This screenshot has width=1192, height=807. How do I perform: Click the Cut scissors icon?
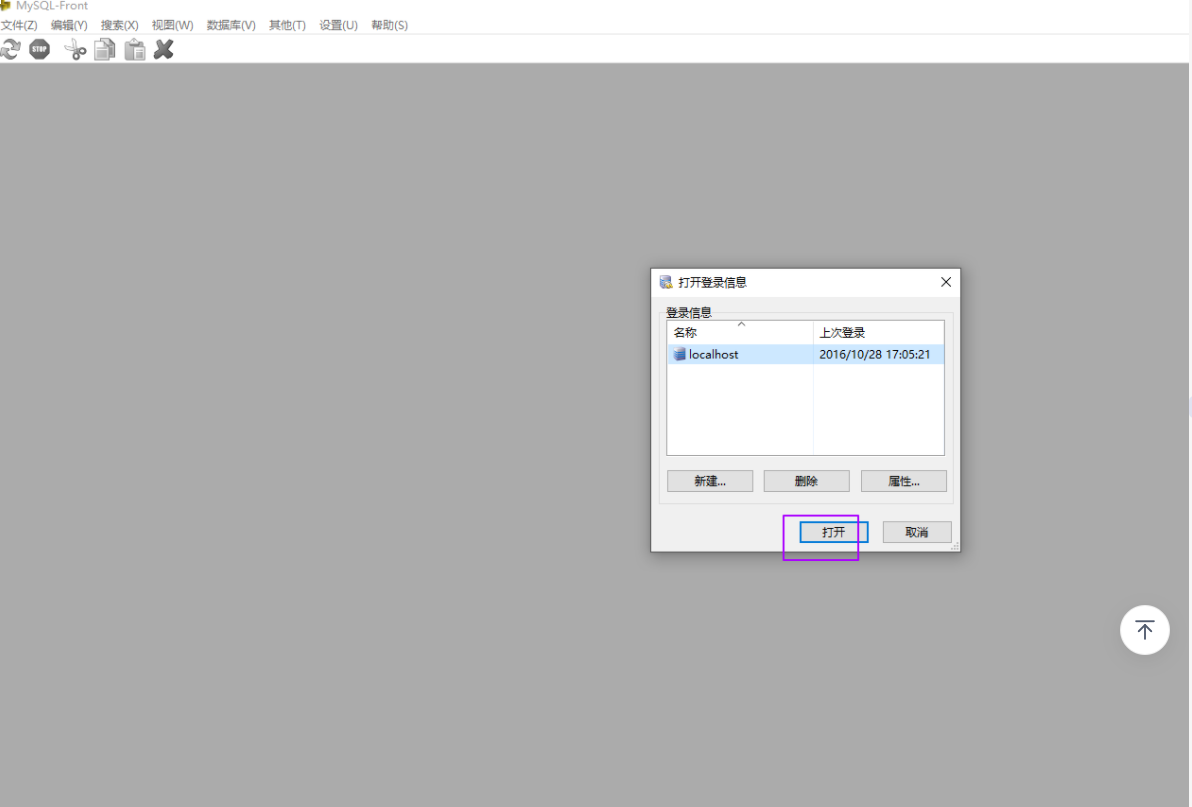pyautogui.click(x=74, y=50)
